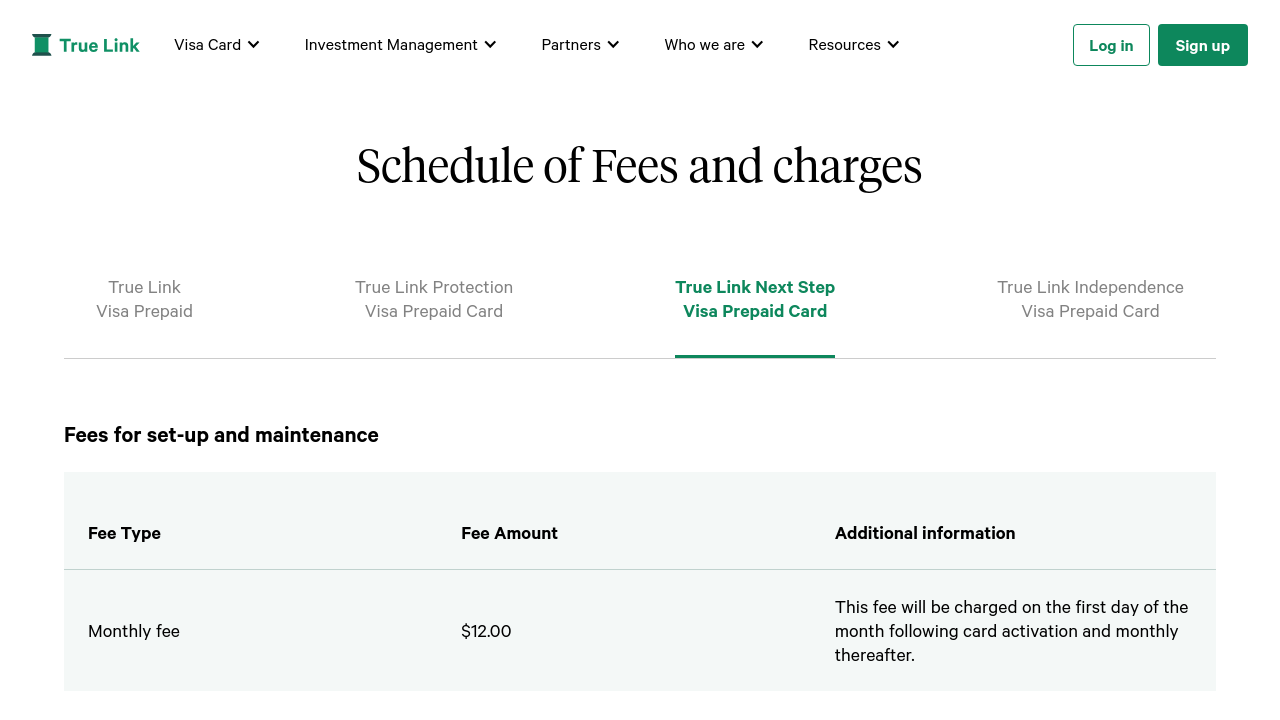The height and width of the screenshot is (720, 1280).
Task: Click the True Link brand name text
Action: click(99, 45)
